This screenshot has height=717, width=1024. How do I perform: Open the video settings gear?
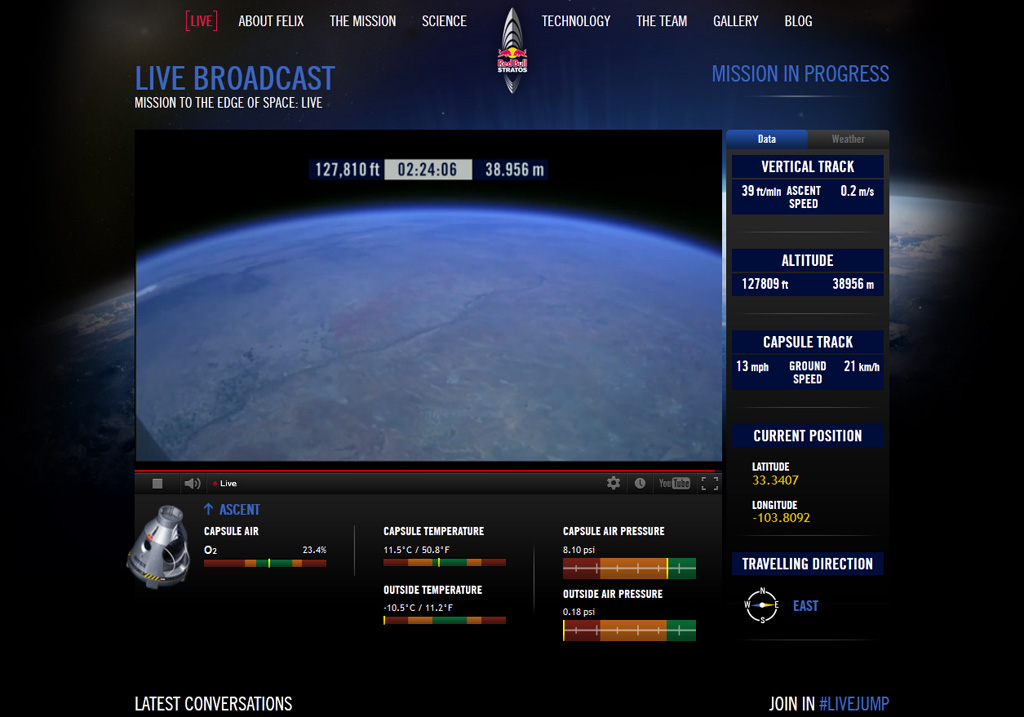coord(613,483)
